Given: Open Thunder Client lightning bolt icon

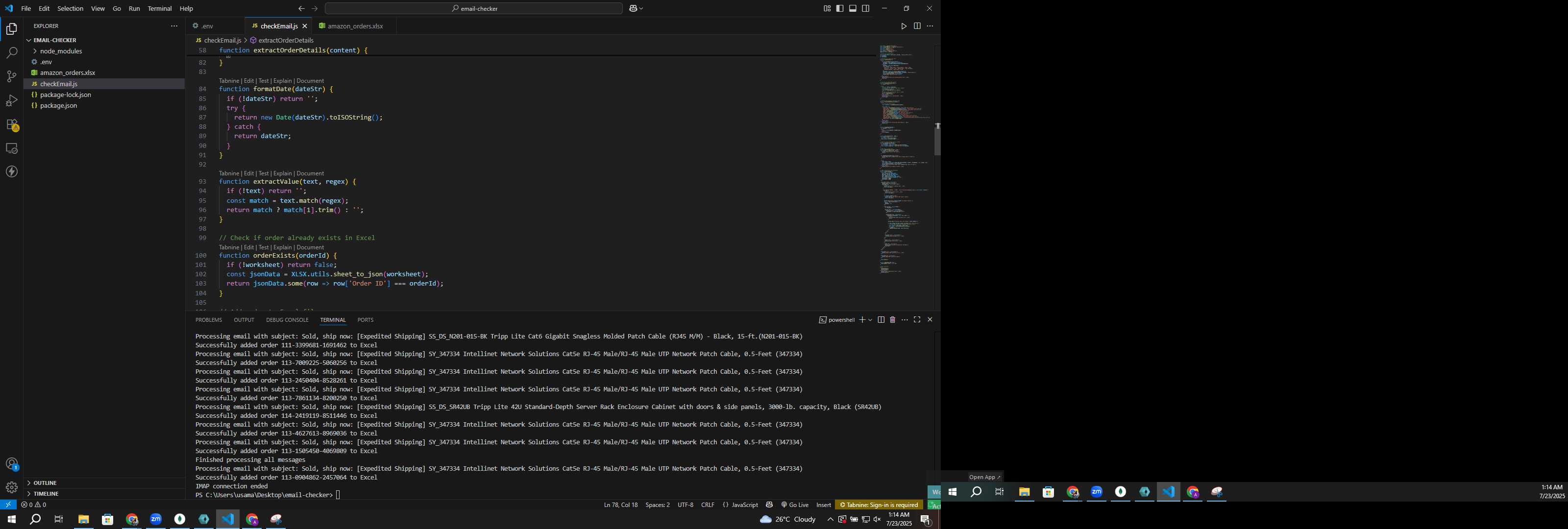Looking at the screenshot, I should coord(12,171).
